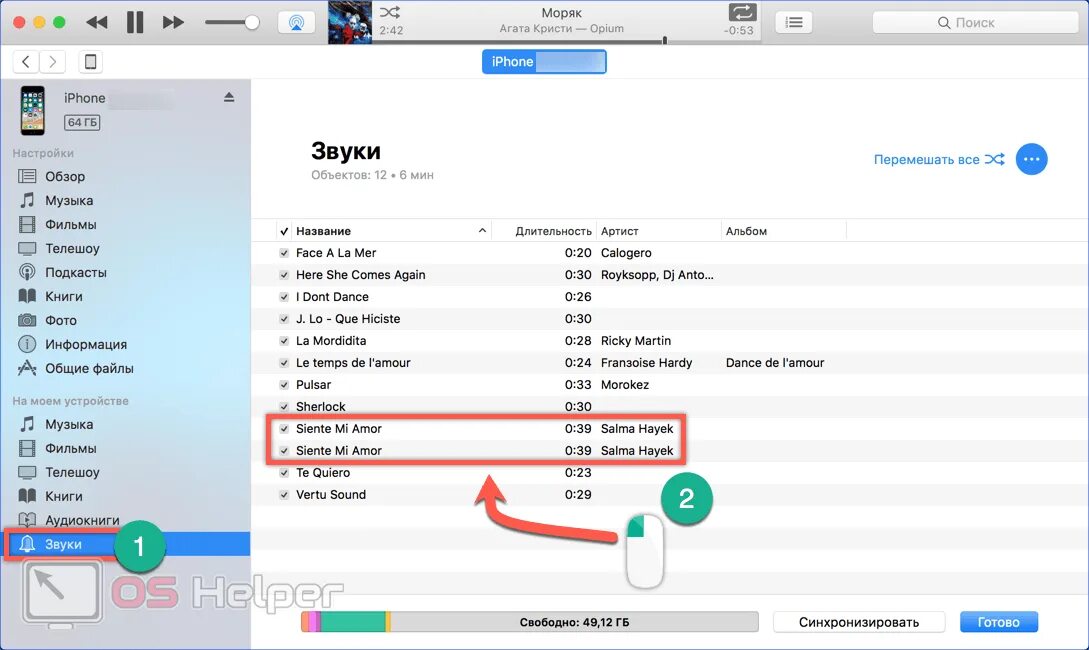
Task: Open Музыка under На моем устройстве
Action: tap(69, 424)
